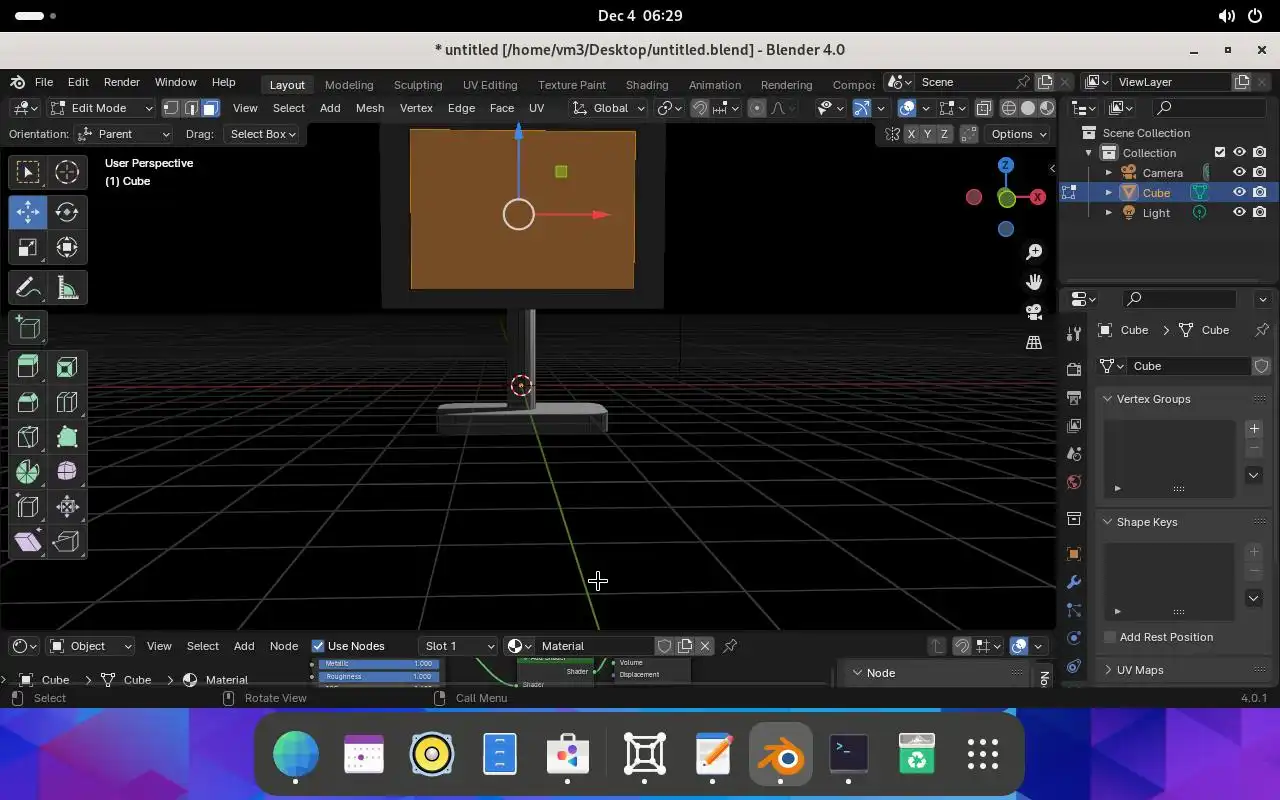Select the Edge Slide tool
The image size is (1280, 800).
pyautogui.click(x=28, y=506)
